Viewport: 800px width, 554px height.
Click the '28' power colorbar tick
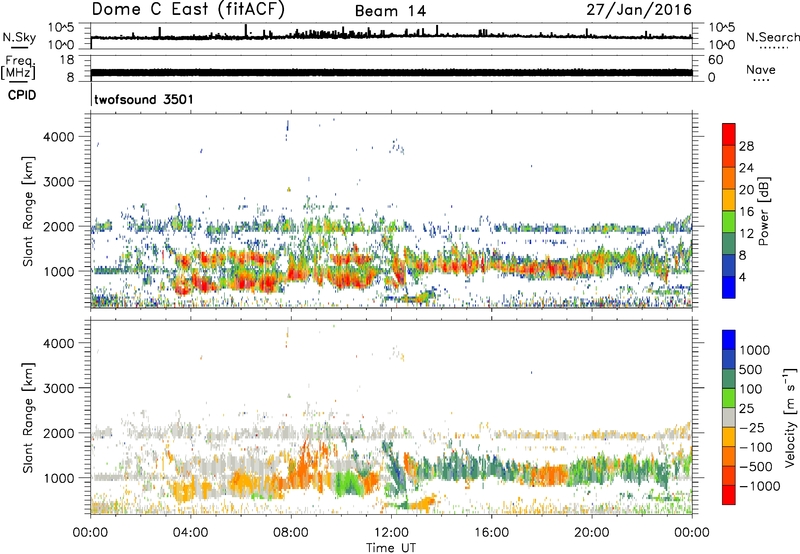(x=746, y=146)
